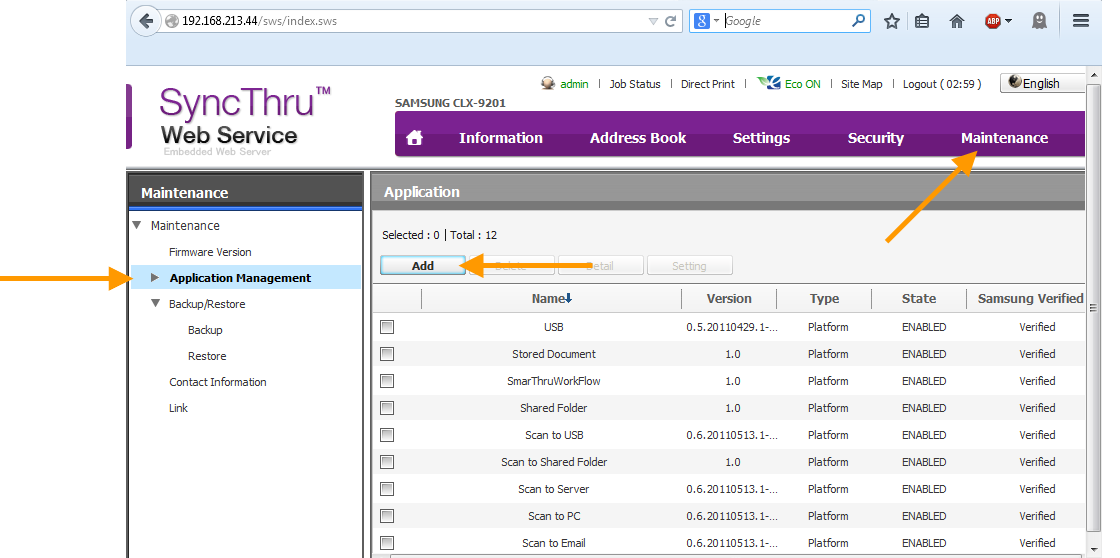Go to the browser home page icon
The image size is (1120, 558).
pos(957,21)
